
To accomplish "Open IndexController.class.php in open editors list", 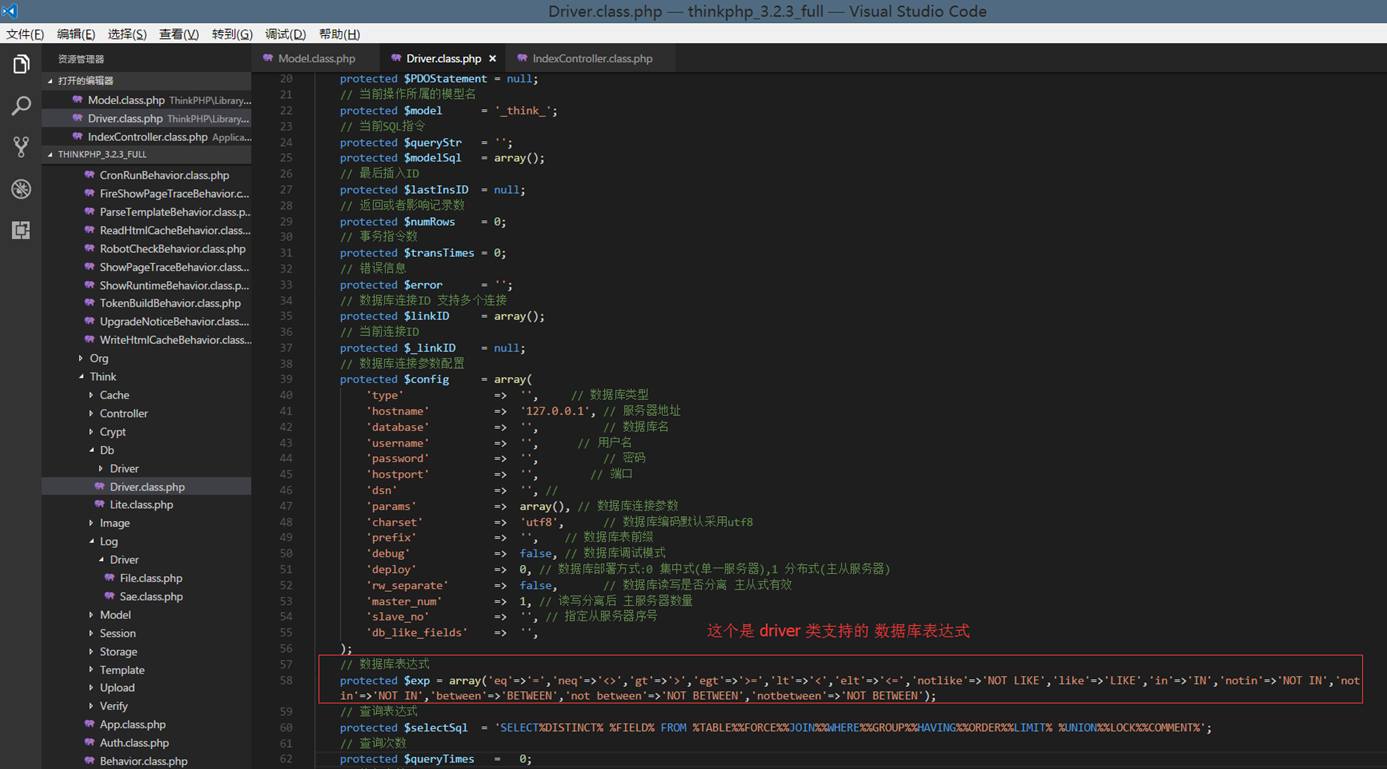I will [147, 137].
